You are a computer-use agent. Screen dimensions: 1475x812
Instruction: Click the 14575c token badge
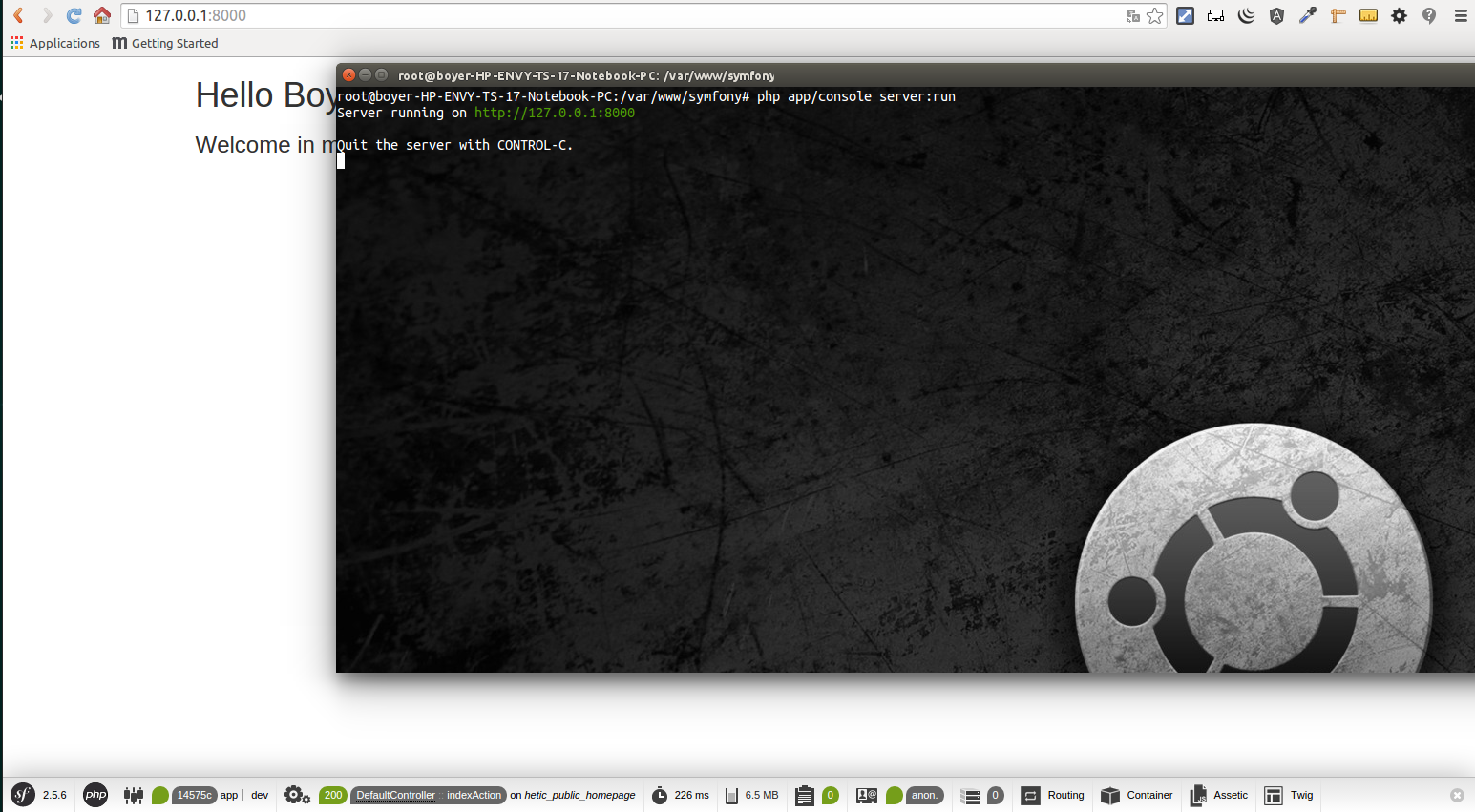click(x=194, y=795)
